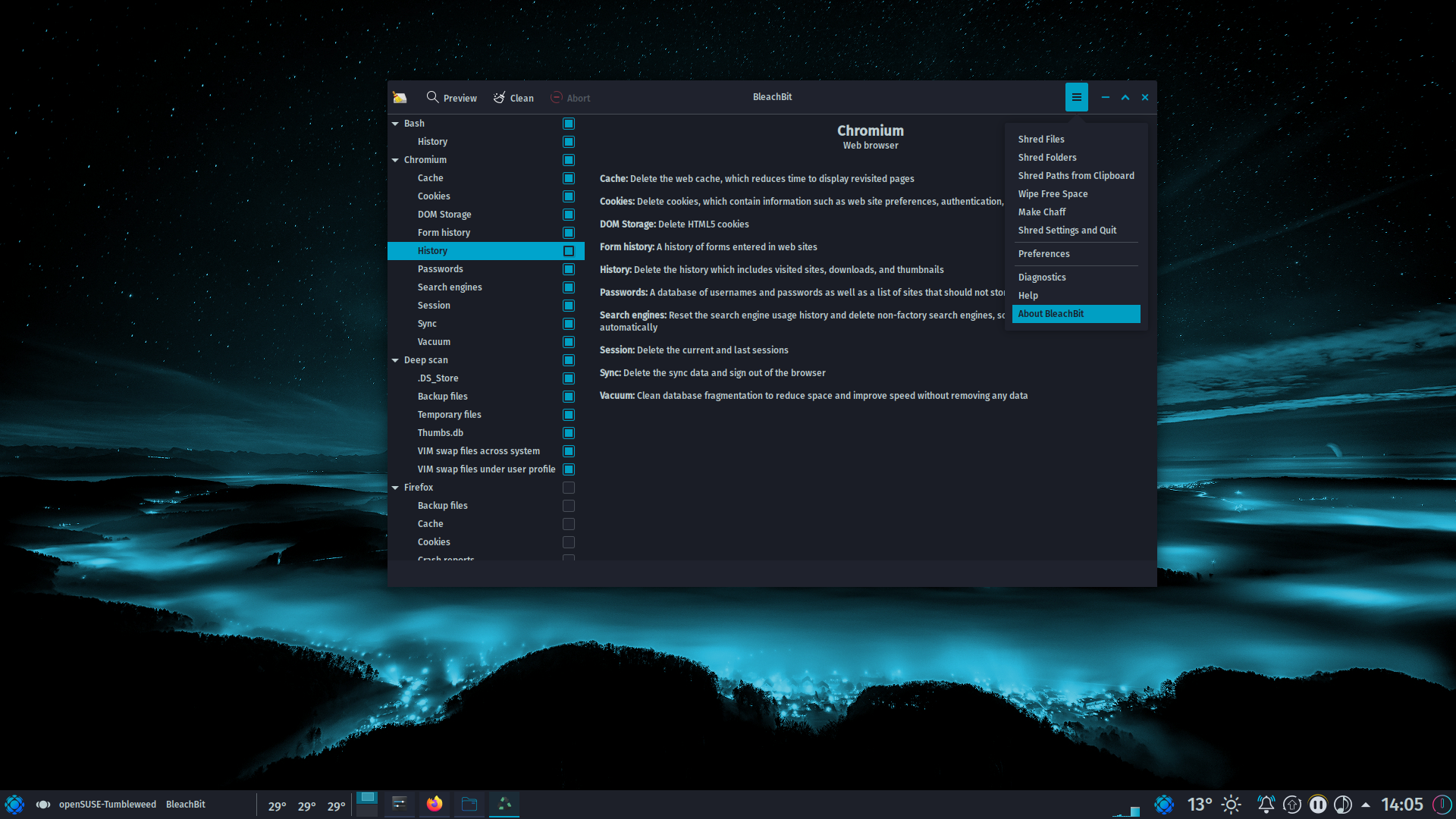This screenshot has height=819, width=1456.
Task: Close the hamburger menu via its button
Action: coord(1076,97)
